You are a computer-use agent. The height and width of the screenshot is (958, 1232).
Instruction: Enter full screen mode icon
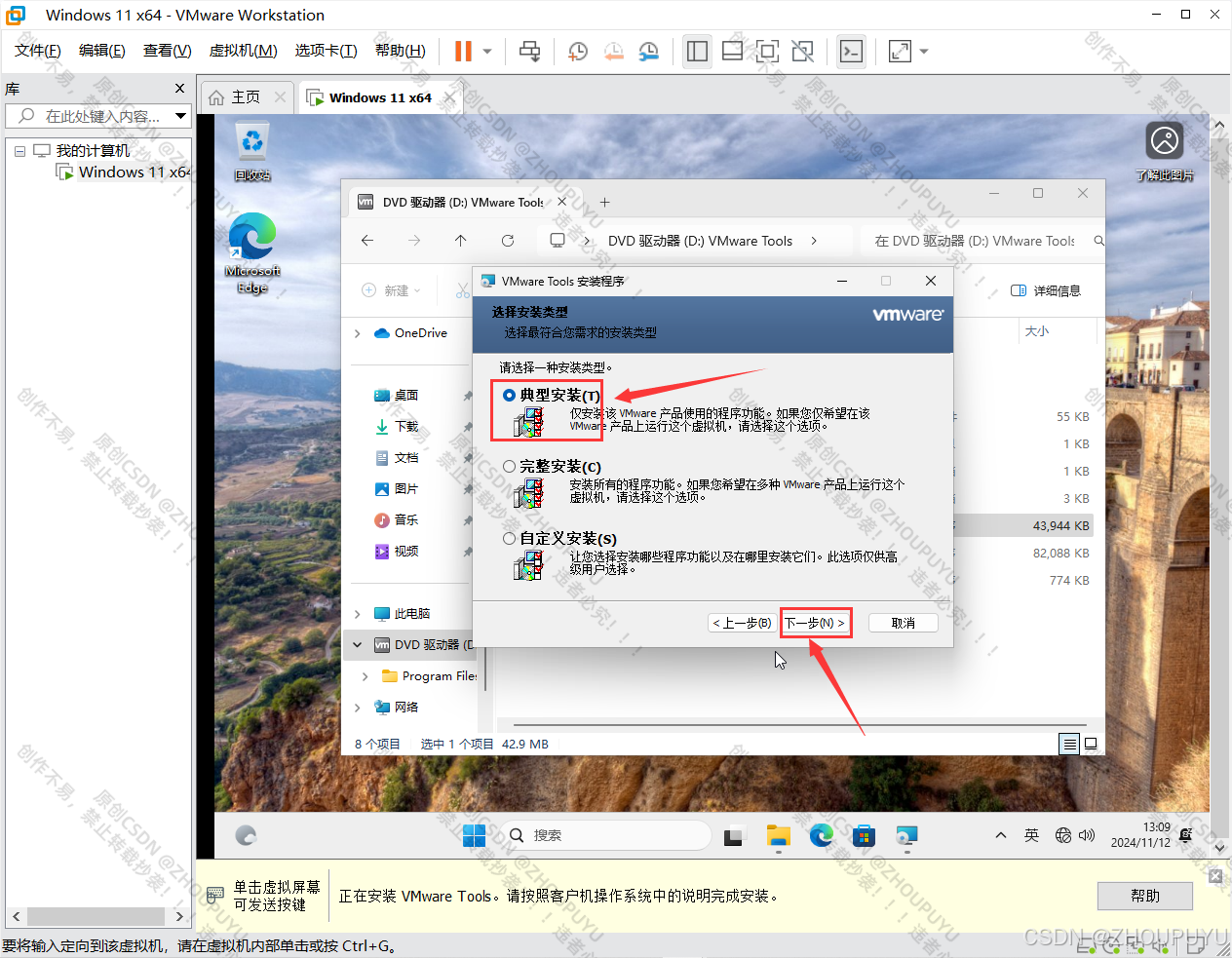click(767, 51)
